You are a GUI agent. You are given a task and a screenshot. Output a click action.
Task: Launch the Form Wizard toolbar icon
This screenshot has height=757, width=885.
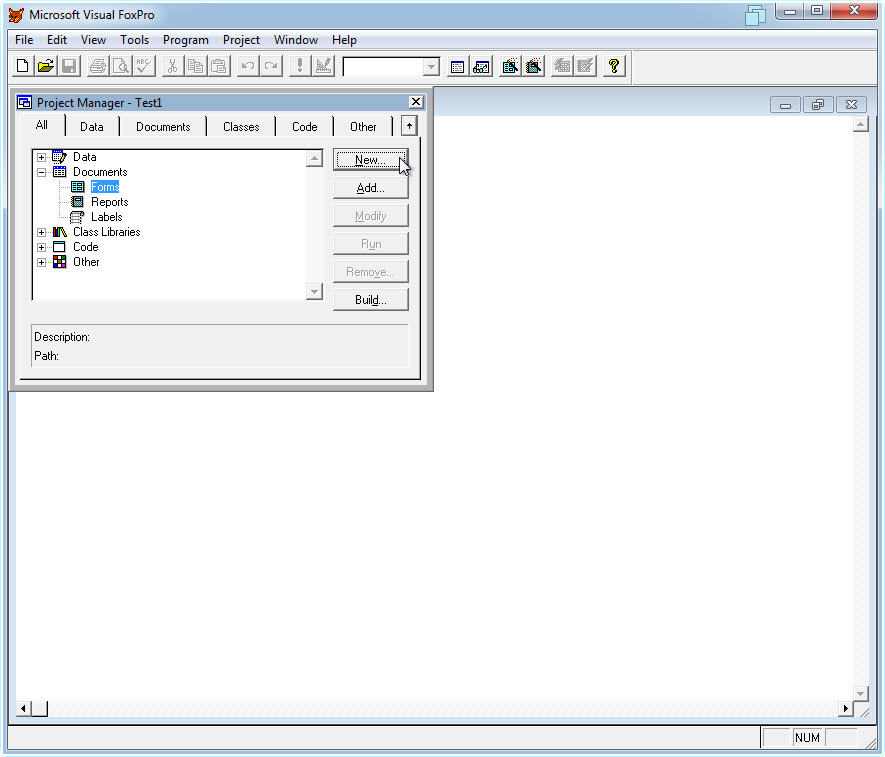[510, 67]
